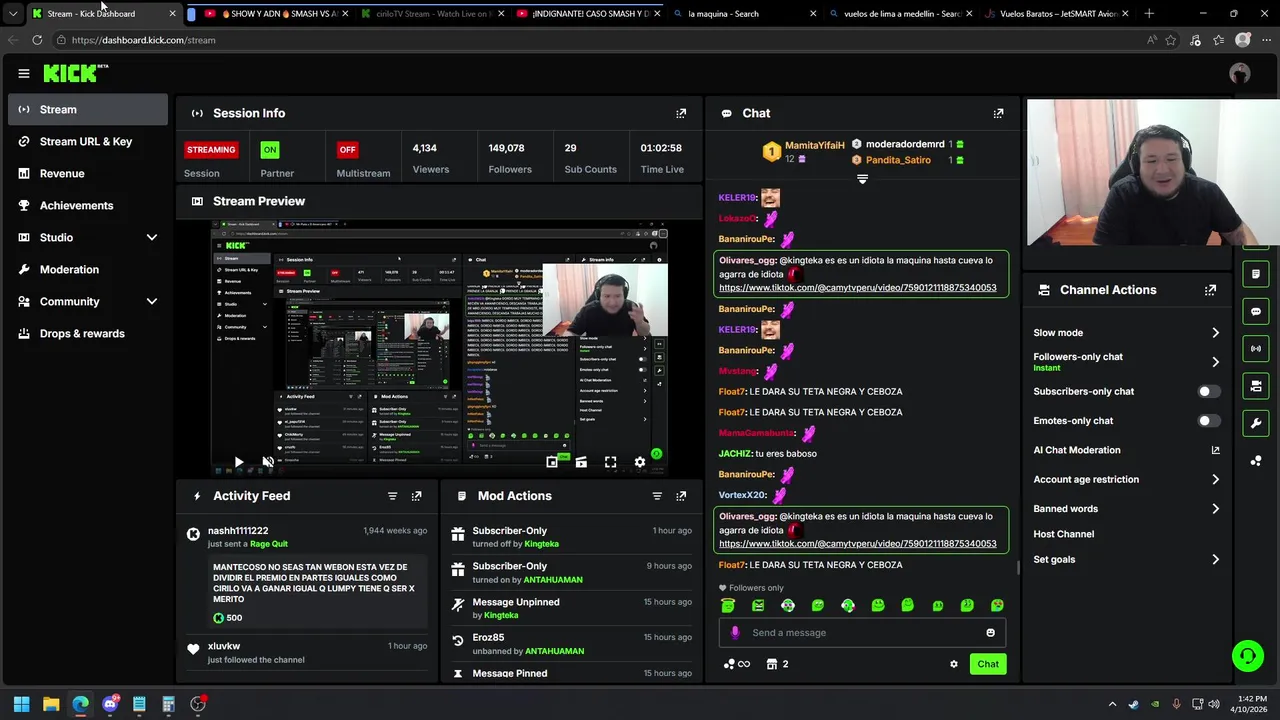Screen dimensions: 1280x720
Task: Click the browser address bar
Action: coord(600,40)
